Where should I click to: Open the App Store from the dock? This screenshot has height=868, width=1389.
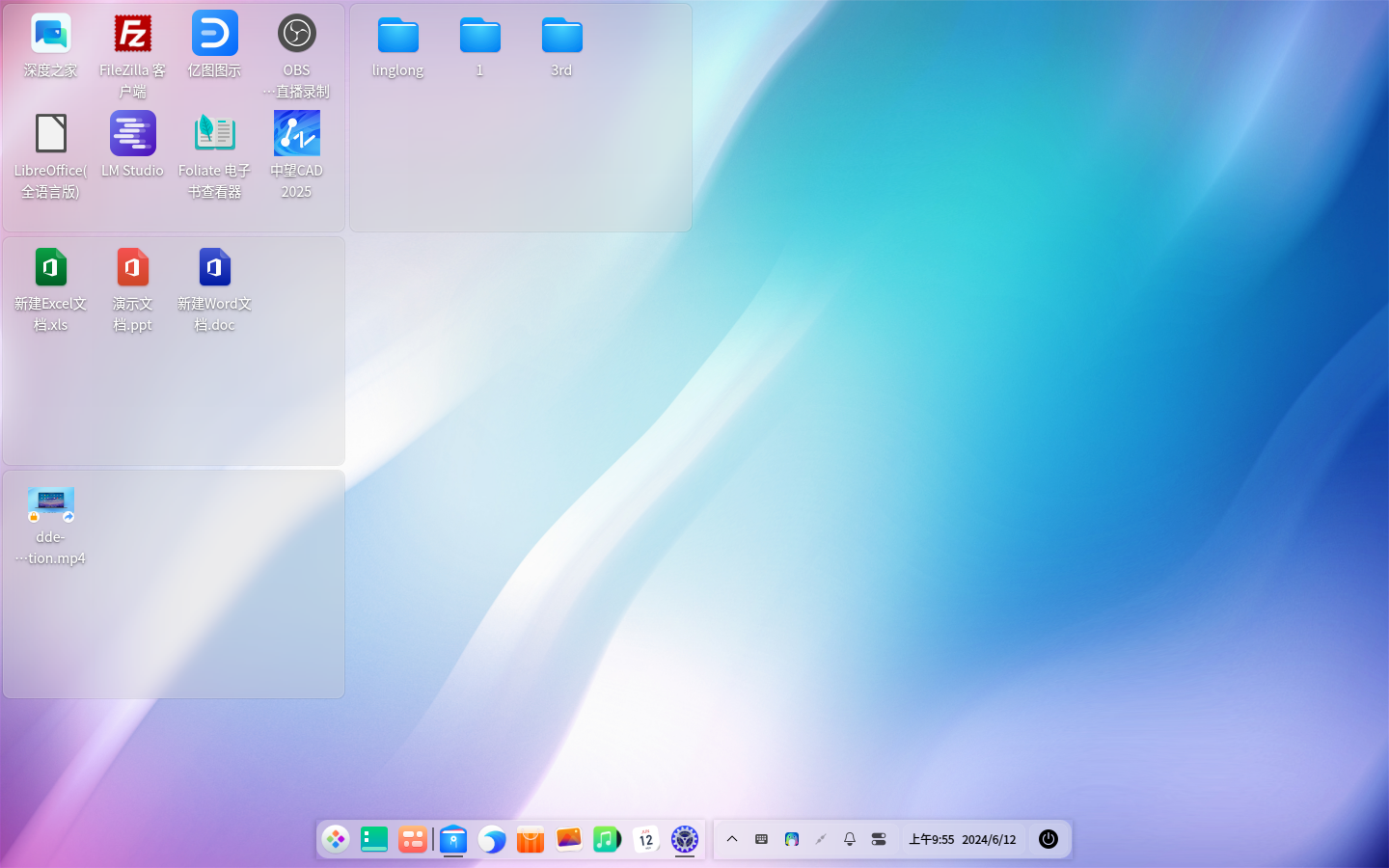coord(531,839)
